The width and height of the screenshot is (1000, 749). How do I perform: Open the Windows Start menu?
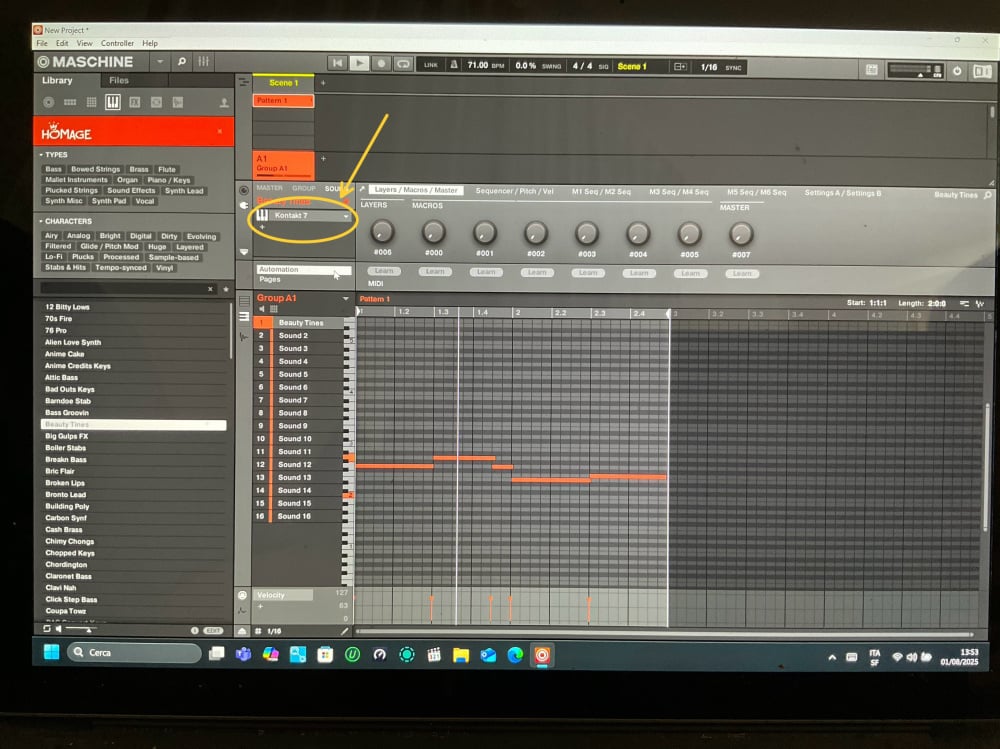tap(51, 652)
